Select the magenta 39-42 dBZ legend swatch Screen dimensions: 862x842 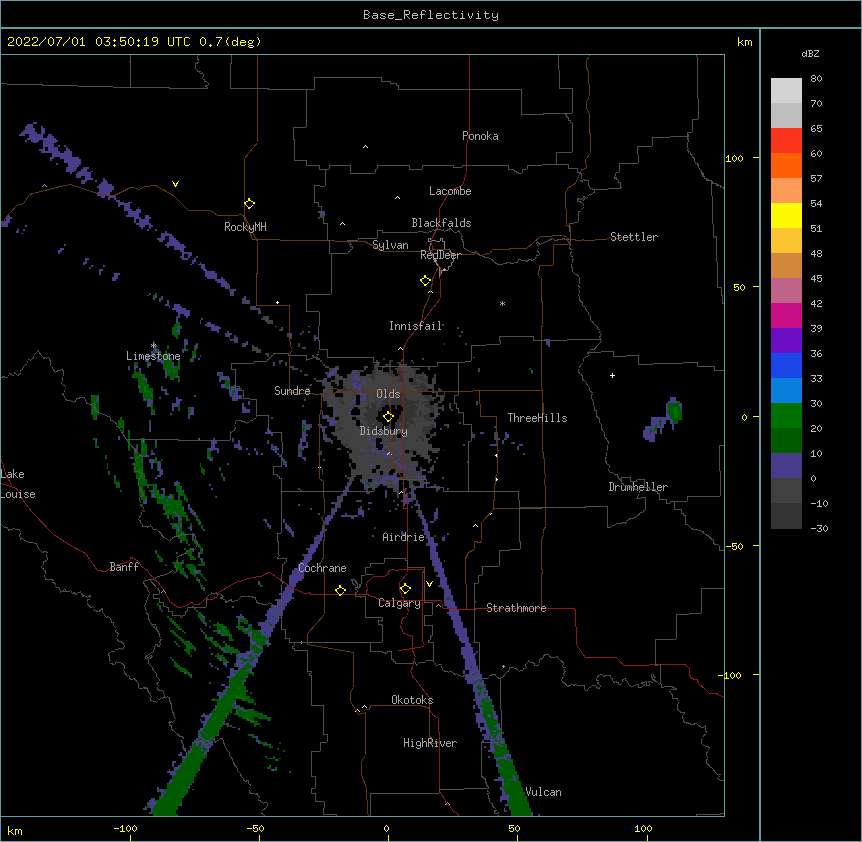[786, 316]
